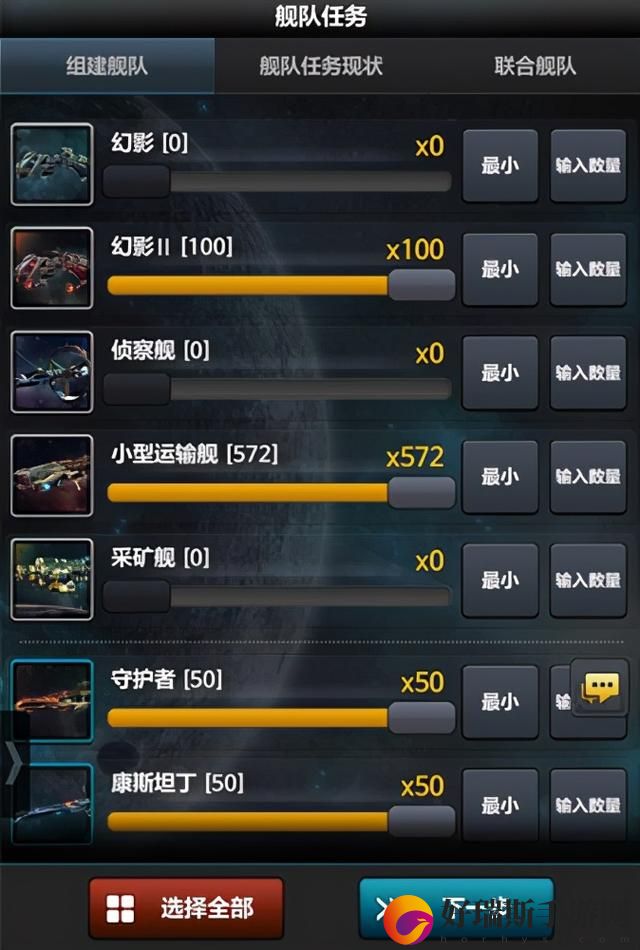The width and height of the screenshot is (640, 950).
Task: Tap the 幻影II red ship icon
Action: coord(52,268)
